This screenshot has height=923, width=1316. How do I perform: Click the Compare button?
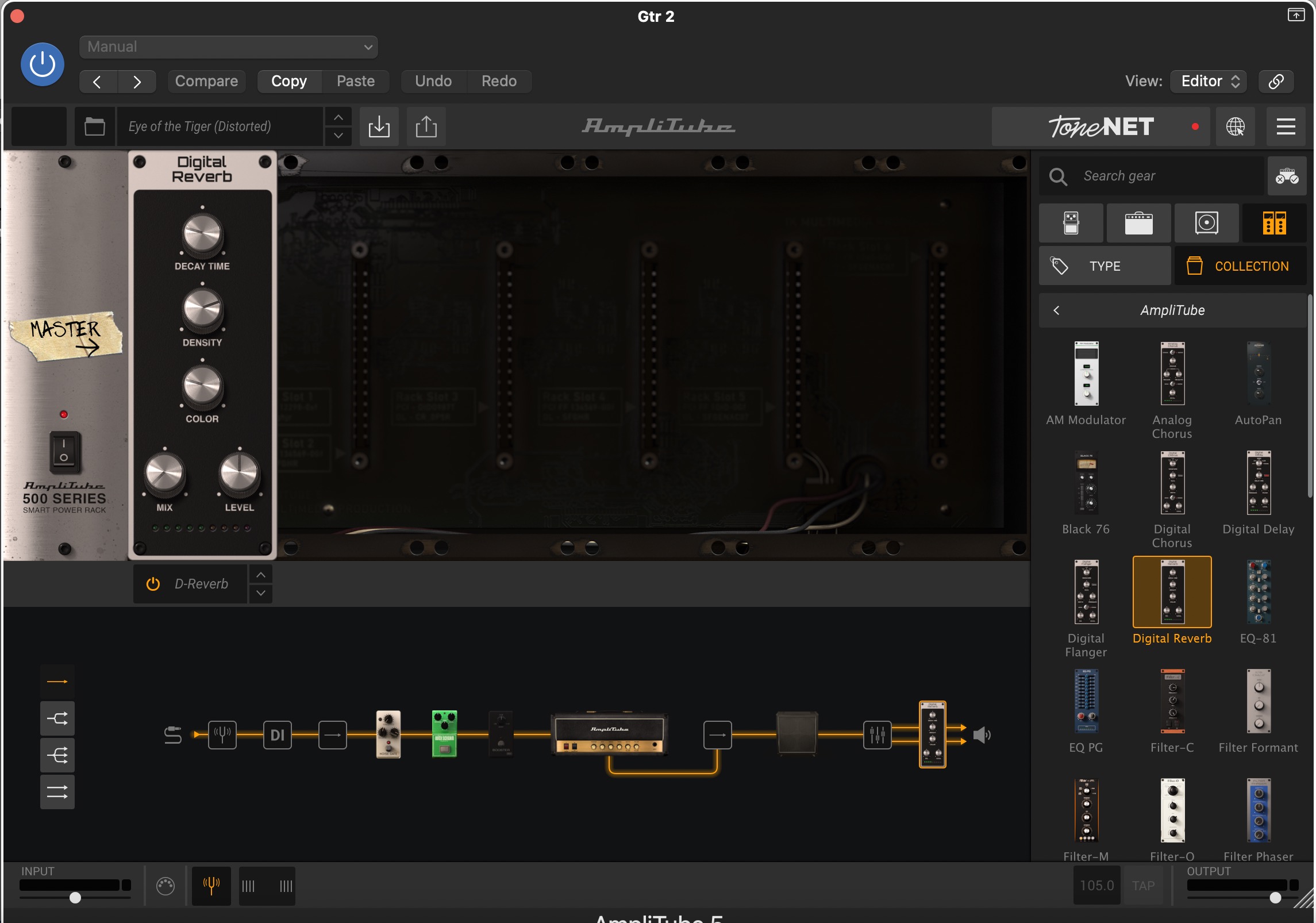[206, 81]
